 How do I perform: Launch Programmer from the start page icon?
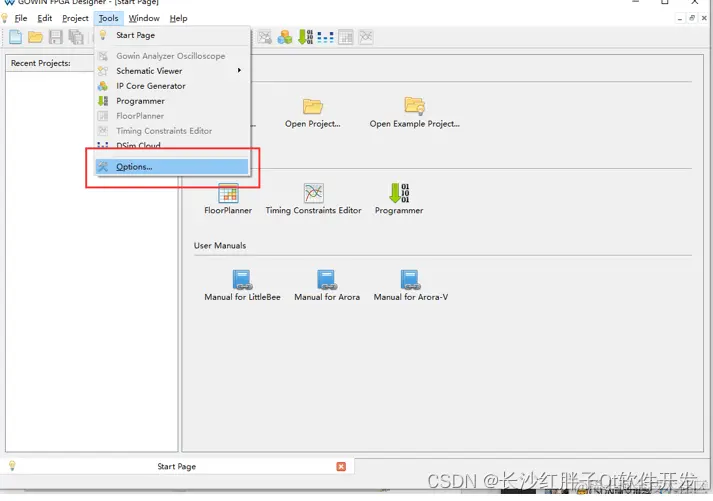[399, 193]
